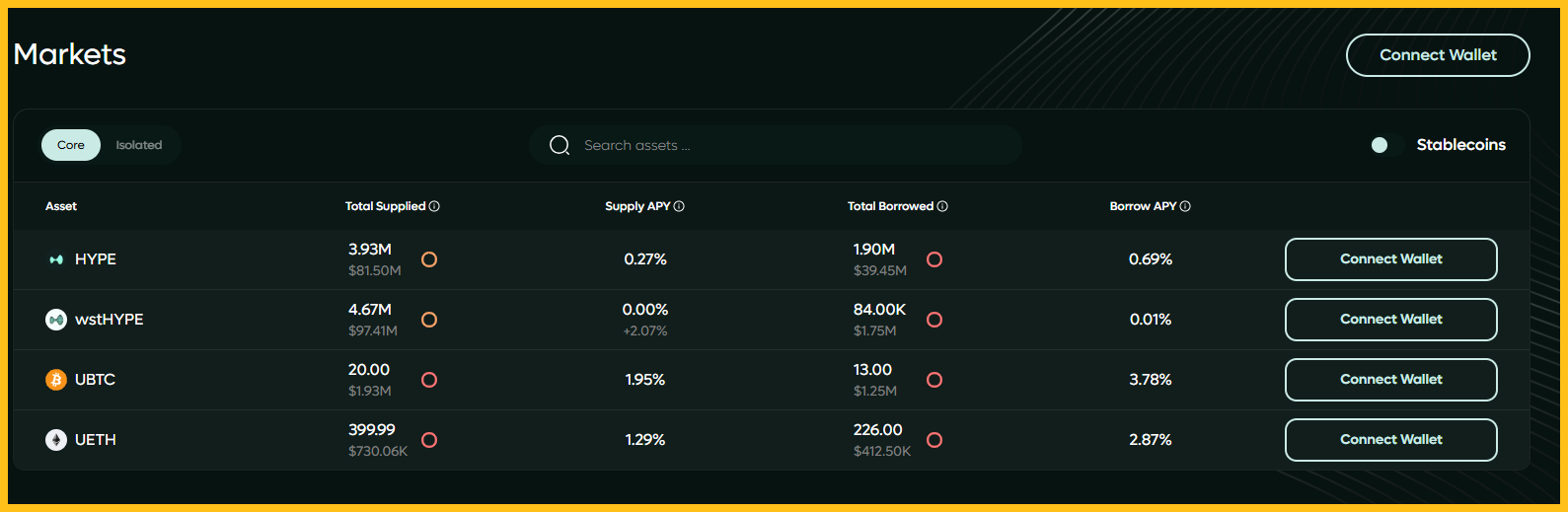1568x512 pixels.
Task: Click the UETH ethereum token icon
Action: [56, 440]
